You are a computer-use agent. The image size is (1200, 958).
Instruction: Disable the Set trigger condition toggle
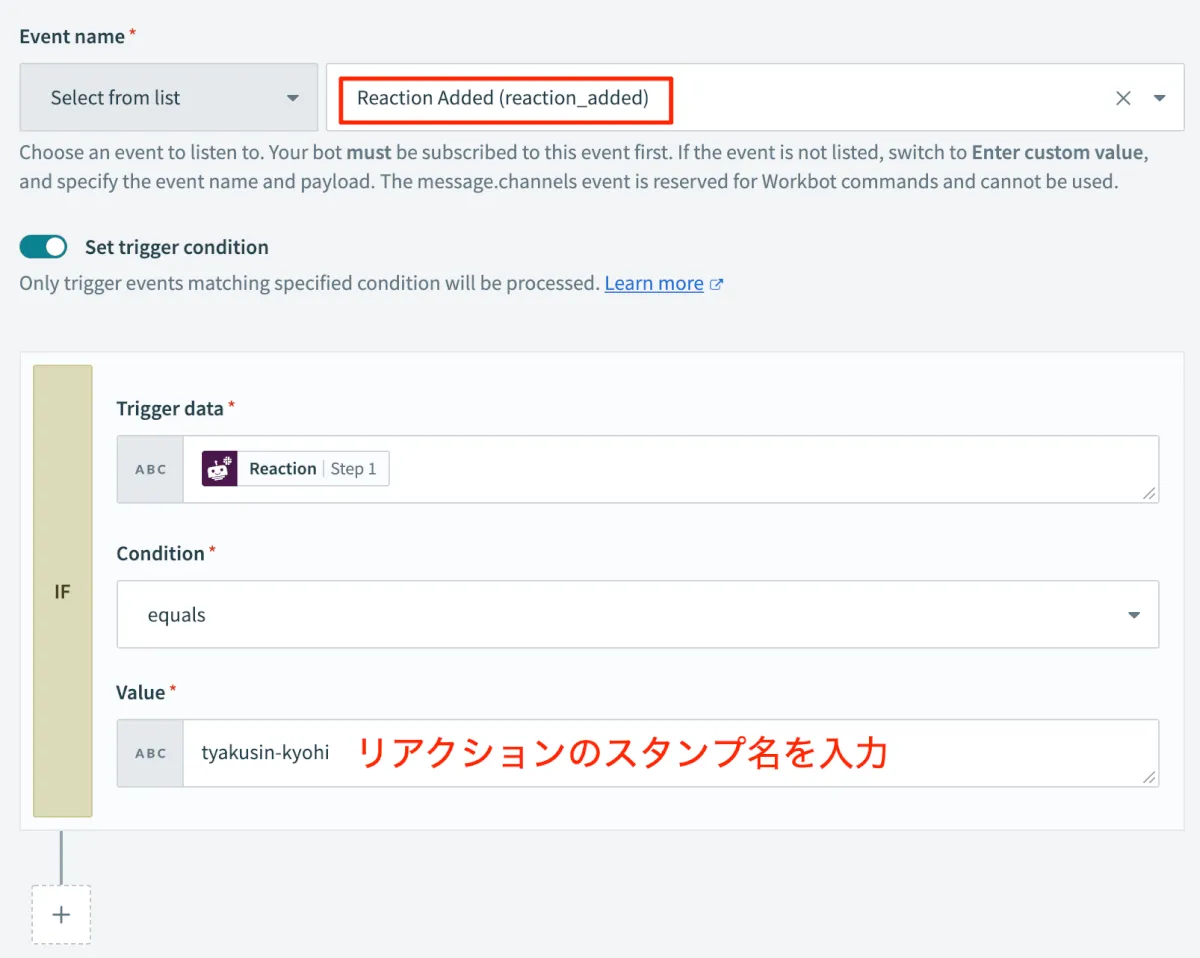43,247
